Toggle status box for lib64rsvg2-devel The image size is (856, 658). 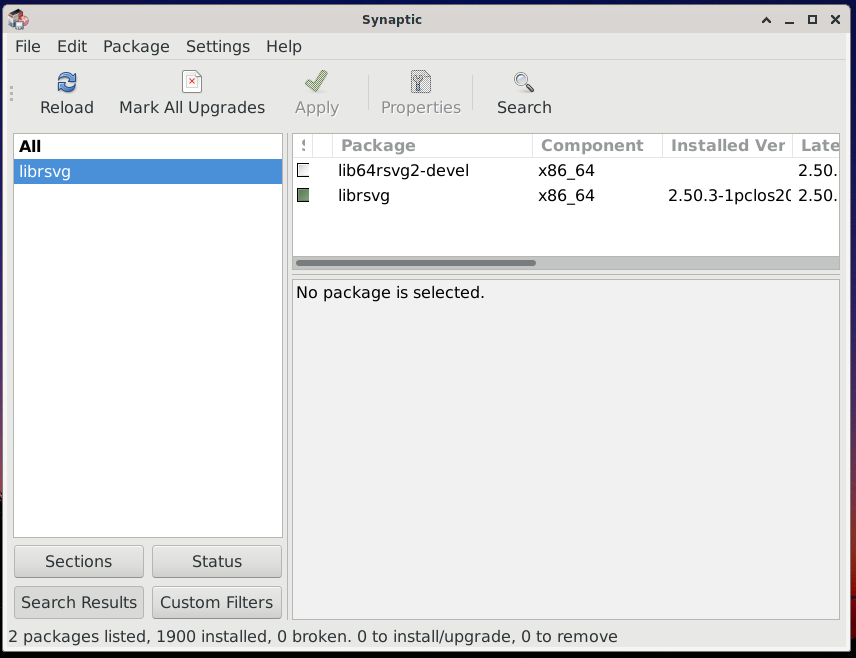303,170
